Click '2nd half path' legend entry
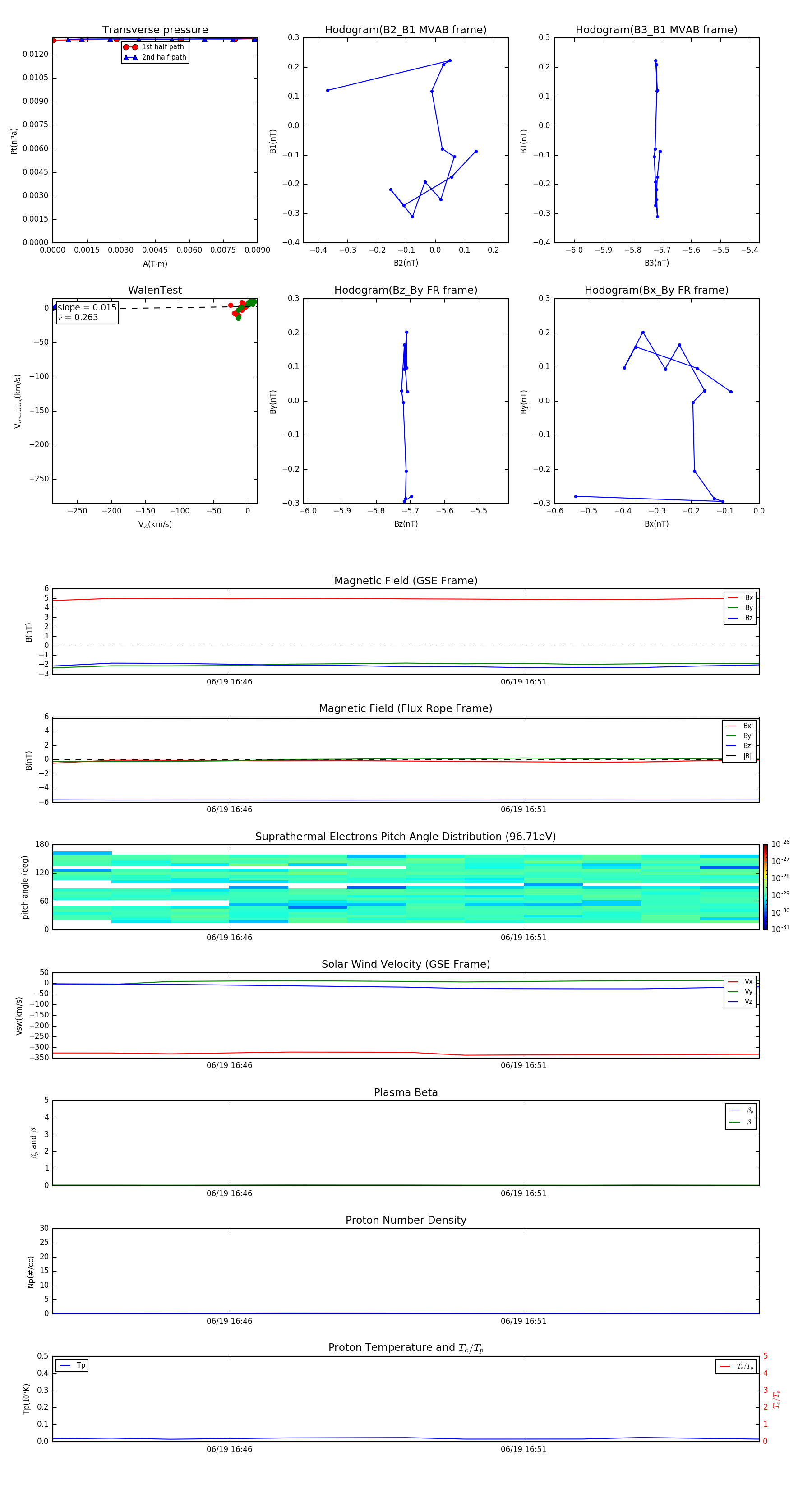Viewport: 812px width, 1489px height. click(x=155, y=57)
